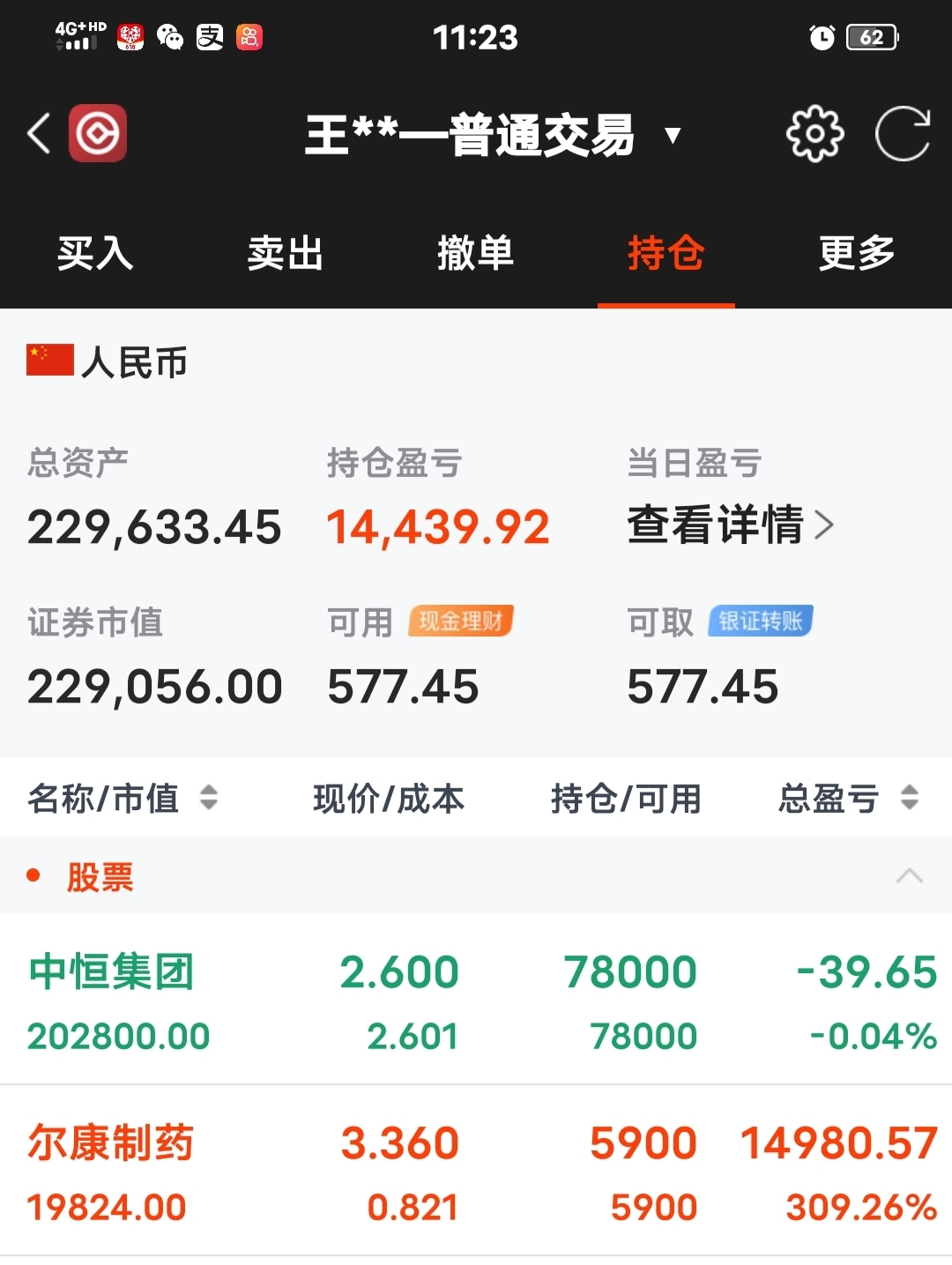Tap 中恒集团 loss percentage -0.04%

(x=874, y=1036)
